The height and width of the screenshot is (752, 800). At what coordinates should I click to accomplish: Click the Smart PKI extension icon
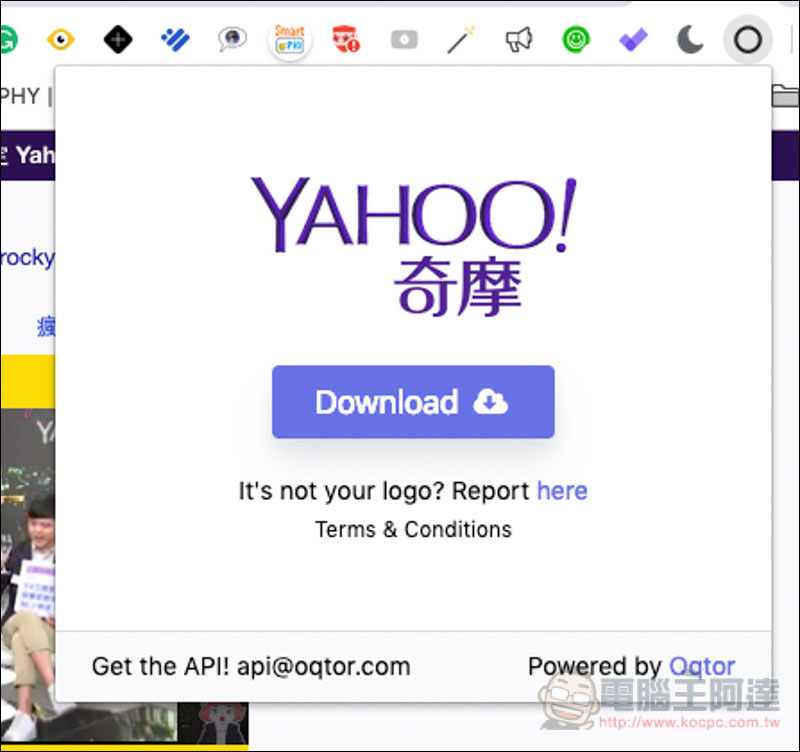[290, 39]
